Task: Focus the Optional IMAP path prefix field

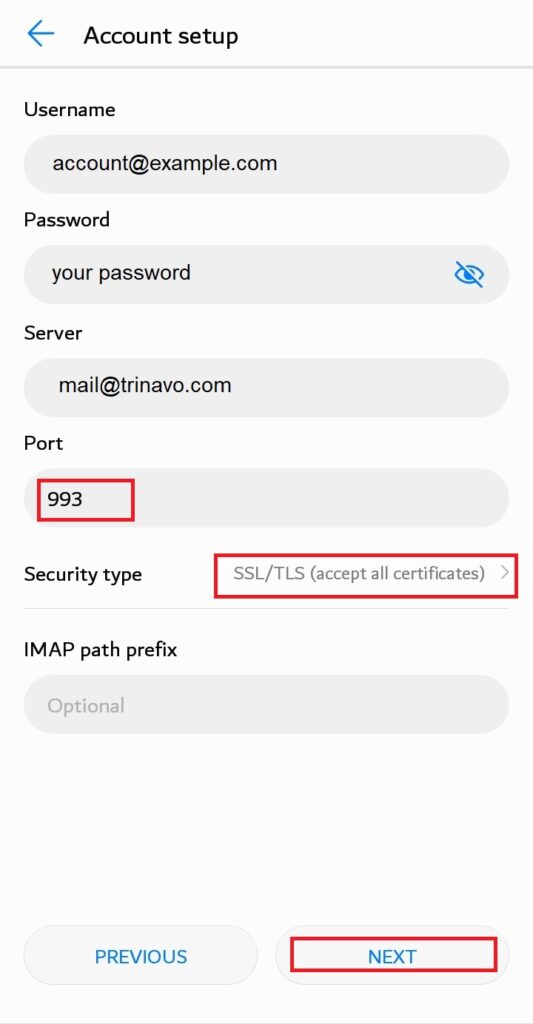Action: [x=266, y=704]
